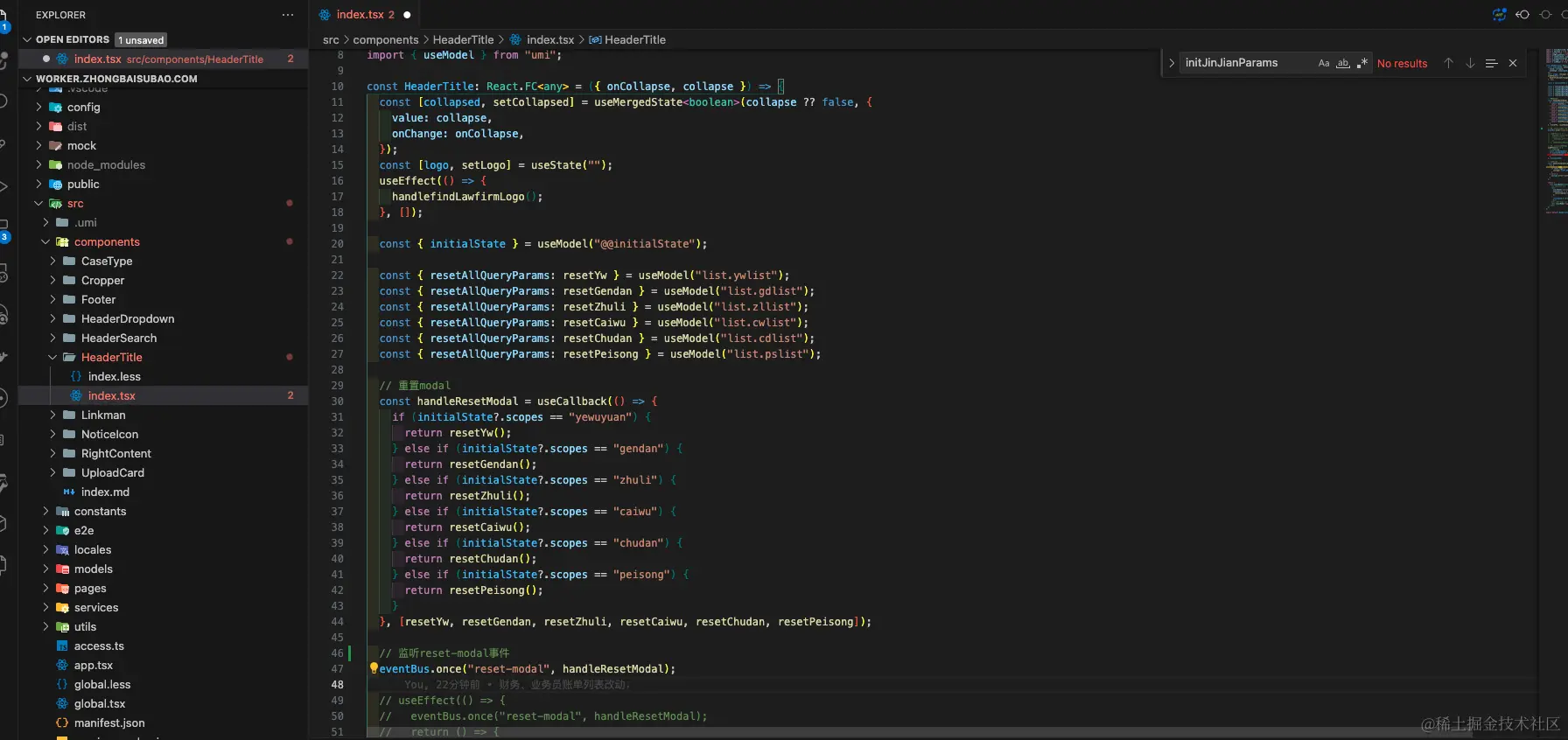
Task: Select HeaderTitle symbol at breadcrumb end
Action: point(634,39)
